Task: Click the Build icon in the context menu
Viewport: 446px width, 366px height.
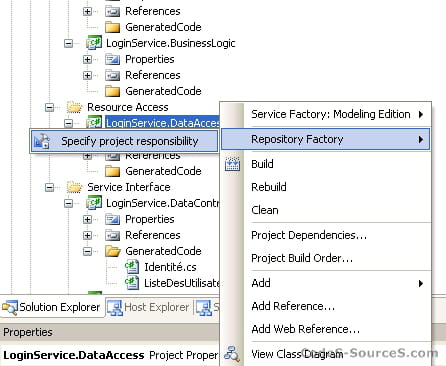Action: [x=232, y=164]
